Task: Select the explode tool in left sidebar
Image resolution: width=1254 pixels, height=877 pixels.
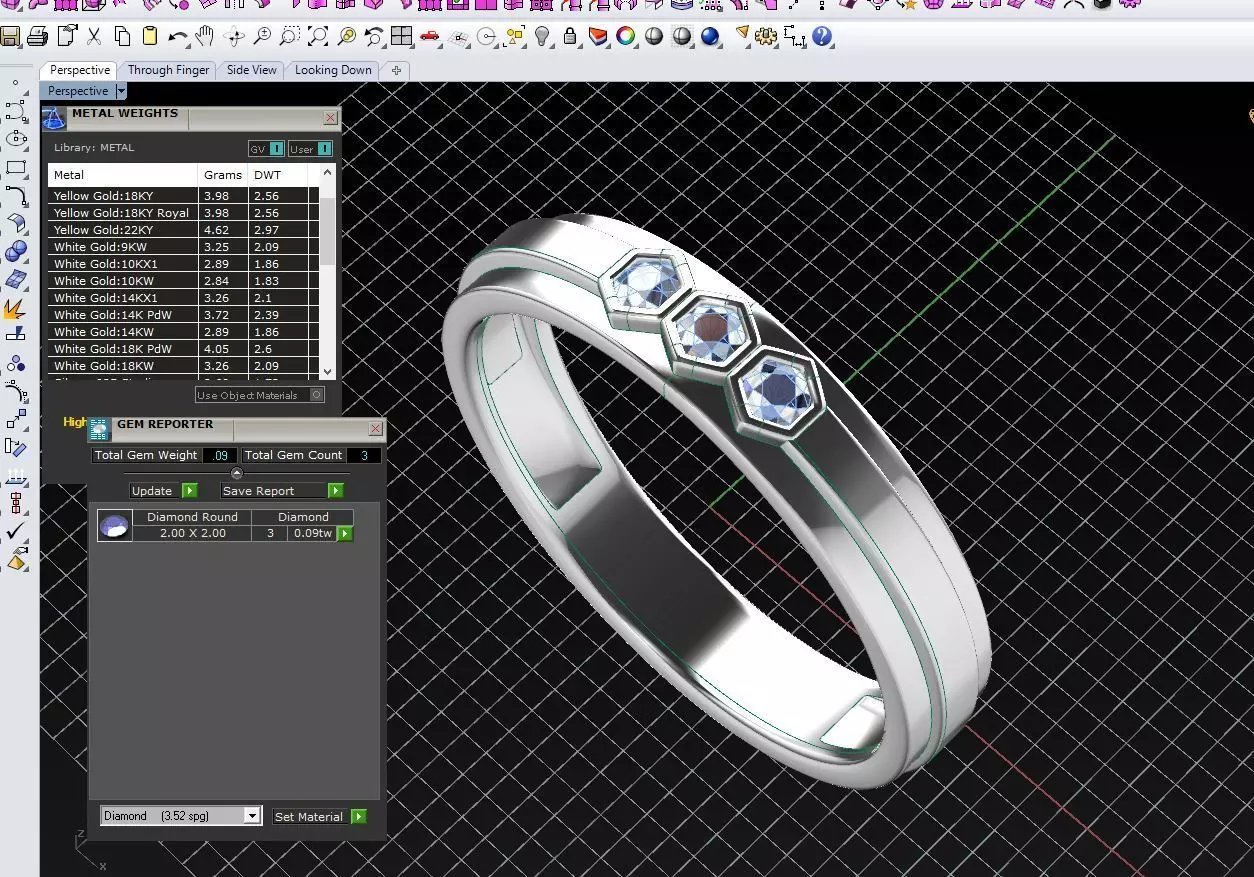Action: [x=16, y=308]
